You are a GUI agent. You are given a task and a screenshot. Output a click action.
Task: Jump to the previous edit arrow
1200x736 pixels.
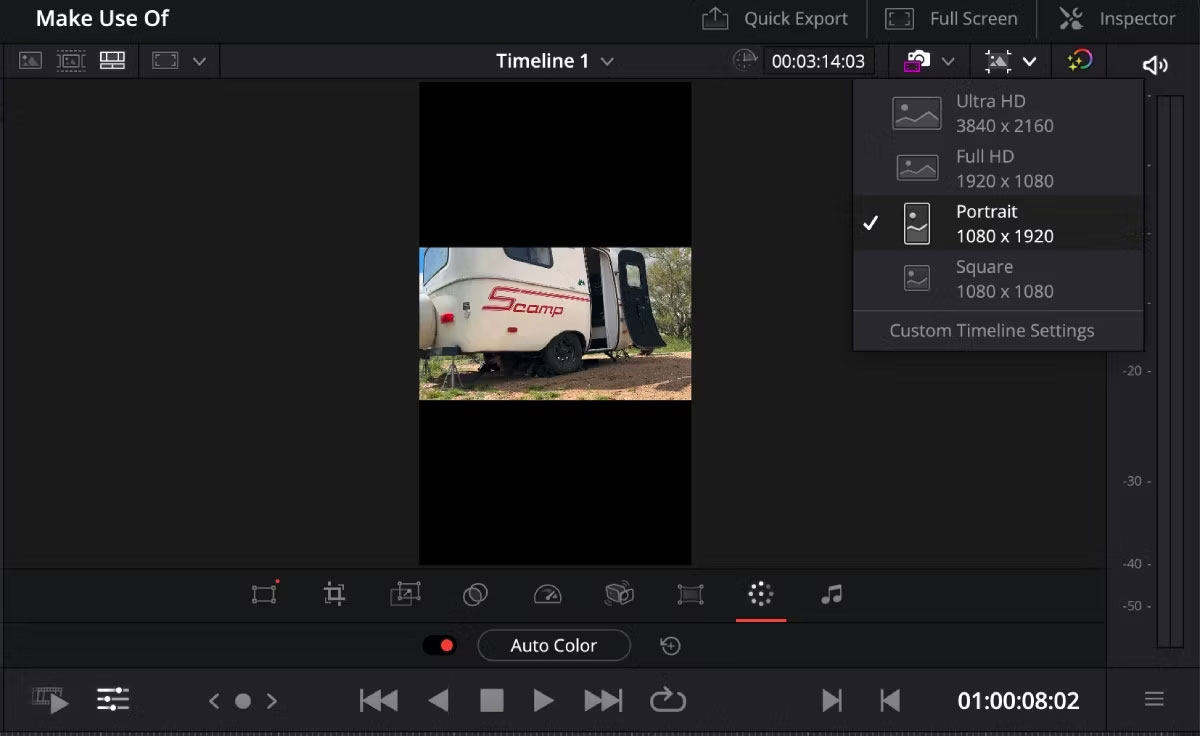[213, 701]
